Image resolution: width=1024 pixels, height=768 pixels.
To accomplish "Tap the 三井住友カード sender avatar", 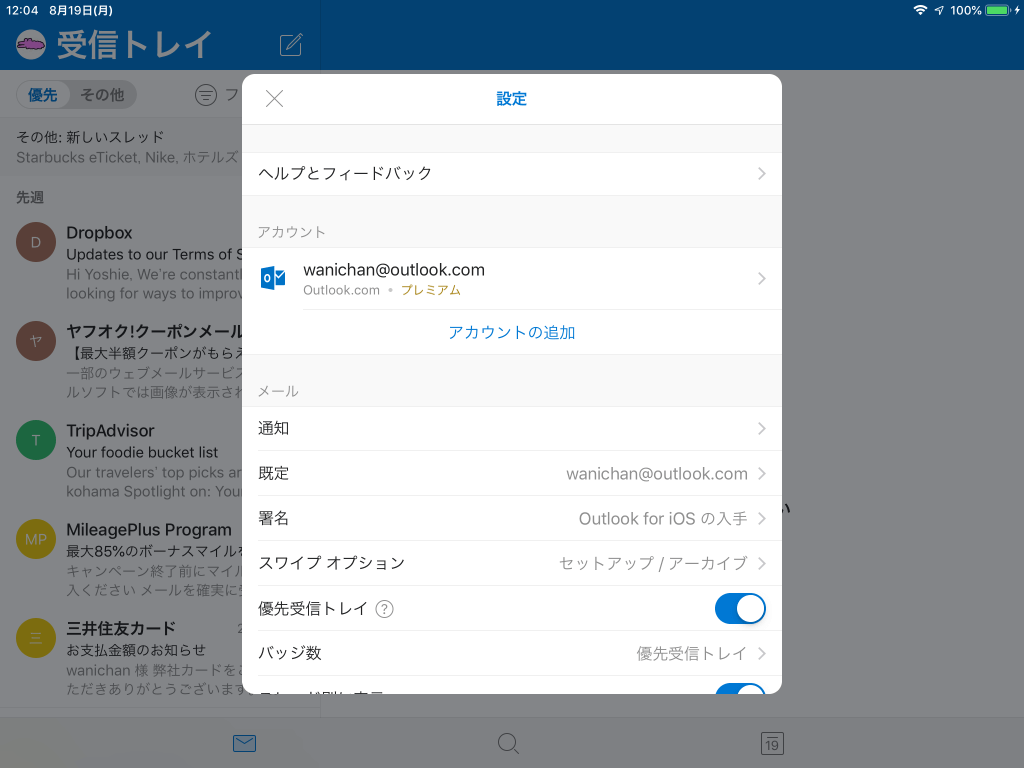I will pos(36,638).
